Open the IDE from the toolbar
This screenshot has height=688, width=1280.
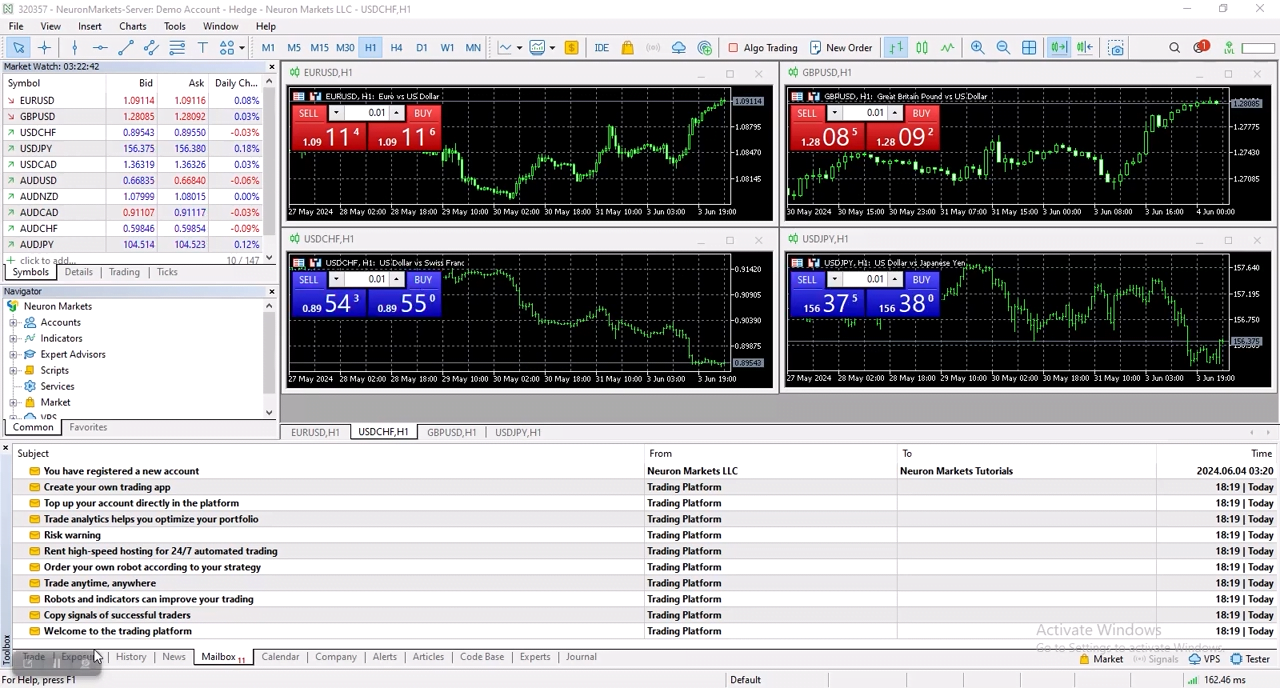pos(601,47)
